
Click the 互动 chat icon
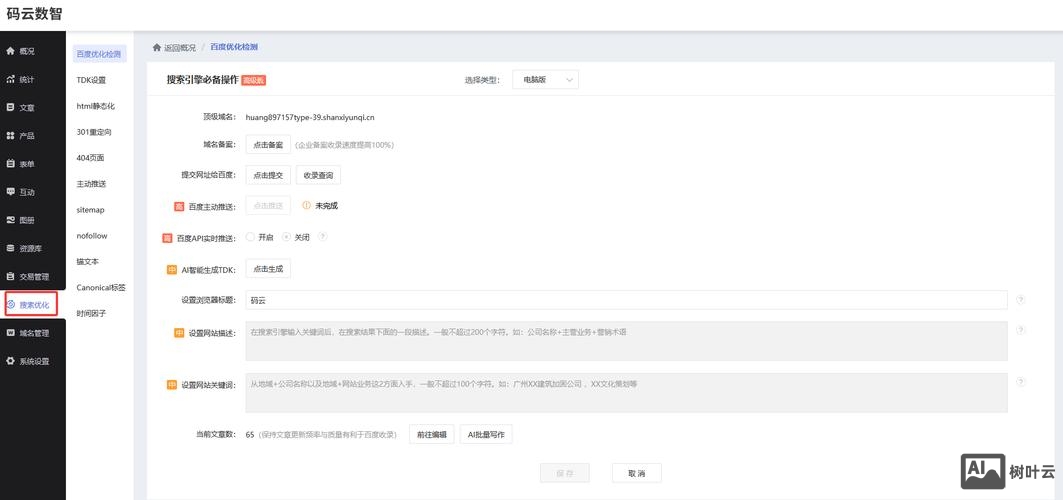(x=10, y=192)
